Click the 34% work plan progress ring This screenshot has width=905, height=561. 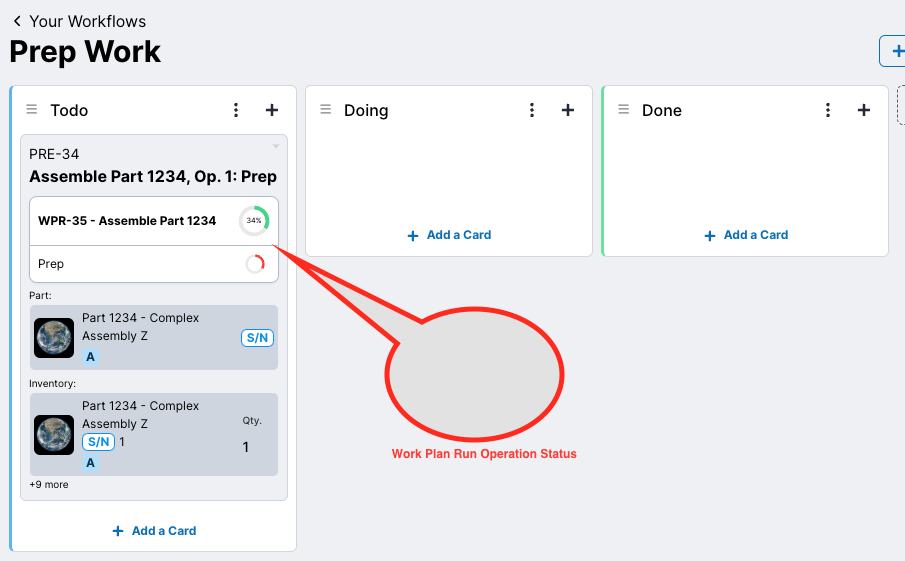pyautogui.click(x=254, y=221)
